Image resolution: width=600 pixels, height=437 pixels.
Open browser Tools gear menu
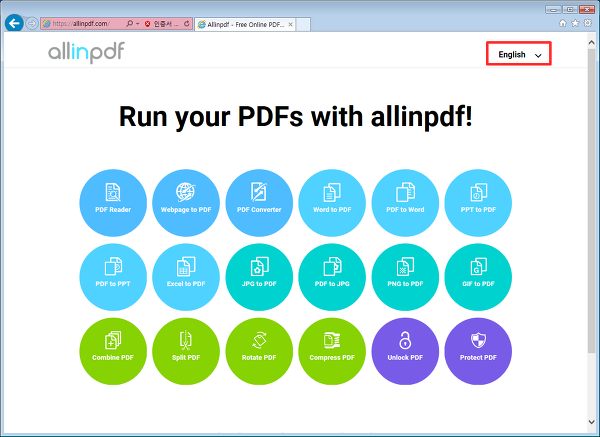[x=588, y=23]
